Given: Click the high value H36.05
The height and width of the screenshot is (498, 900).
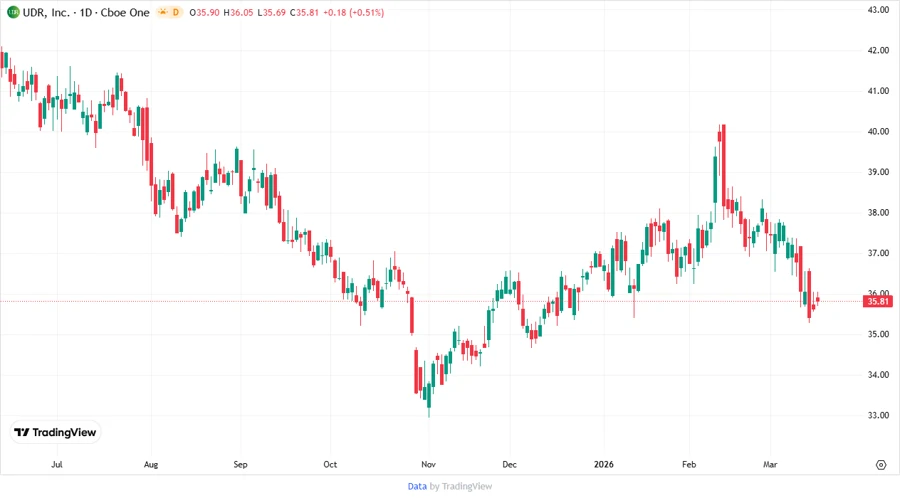Looking at the screenshot, I should 238,12.
